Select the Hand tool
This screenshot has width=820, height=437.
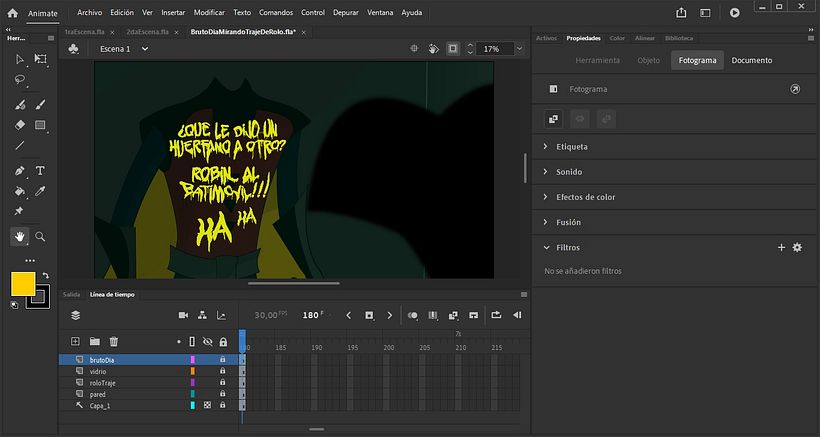(x=20, y=237)
